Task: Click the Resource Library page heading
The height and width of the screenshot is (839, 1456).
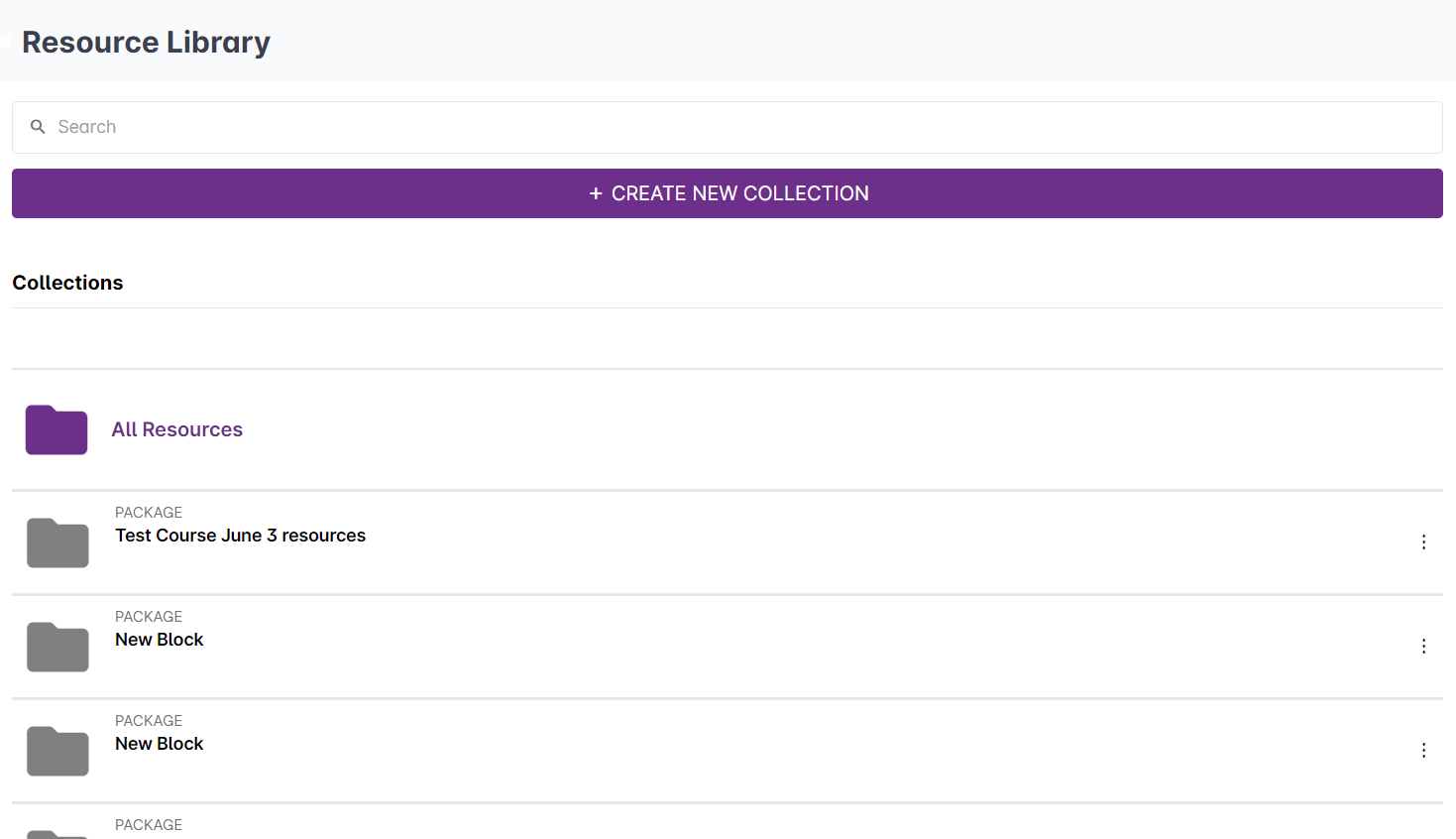Action: coord(146,43)
